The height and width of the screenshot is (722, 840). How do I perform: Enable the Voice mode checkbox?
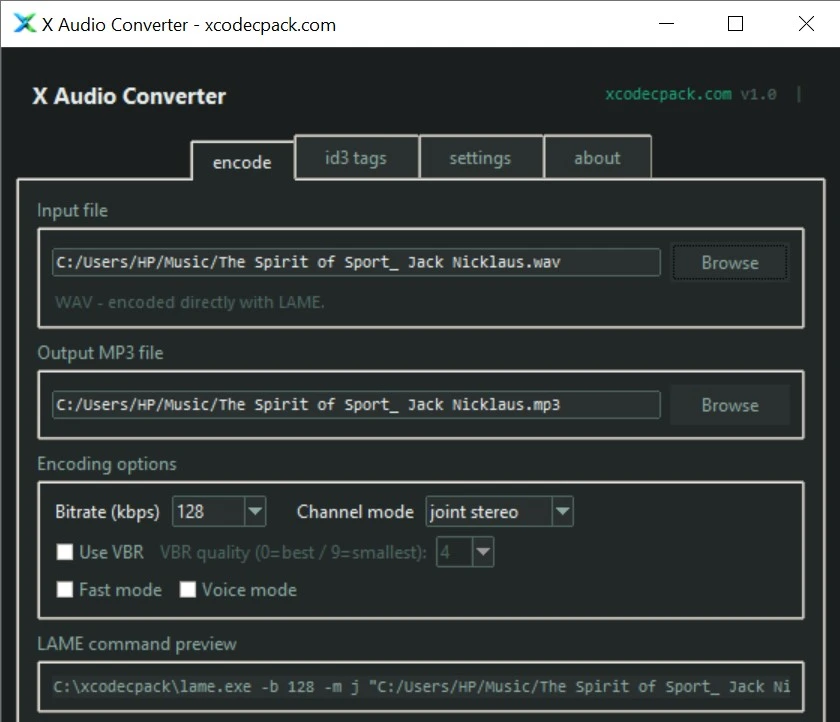pyautogui.click(x=188, y=590)
